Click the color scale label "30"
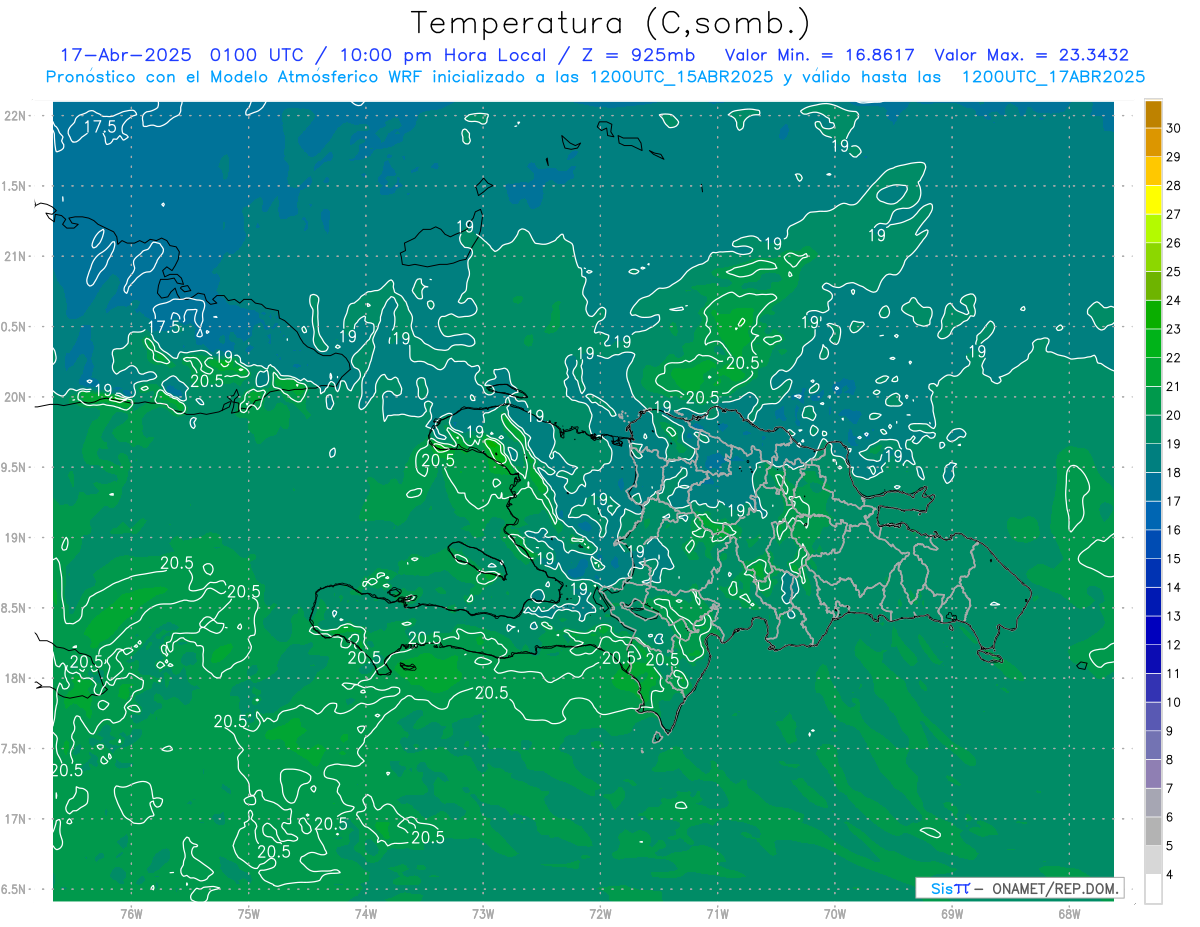 pos(1173,129)
